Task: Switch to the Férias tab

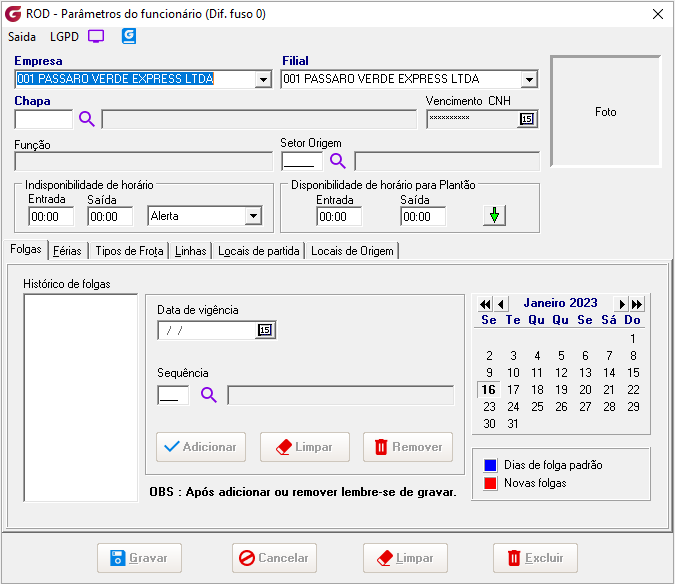Action: pos(67,251)
